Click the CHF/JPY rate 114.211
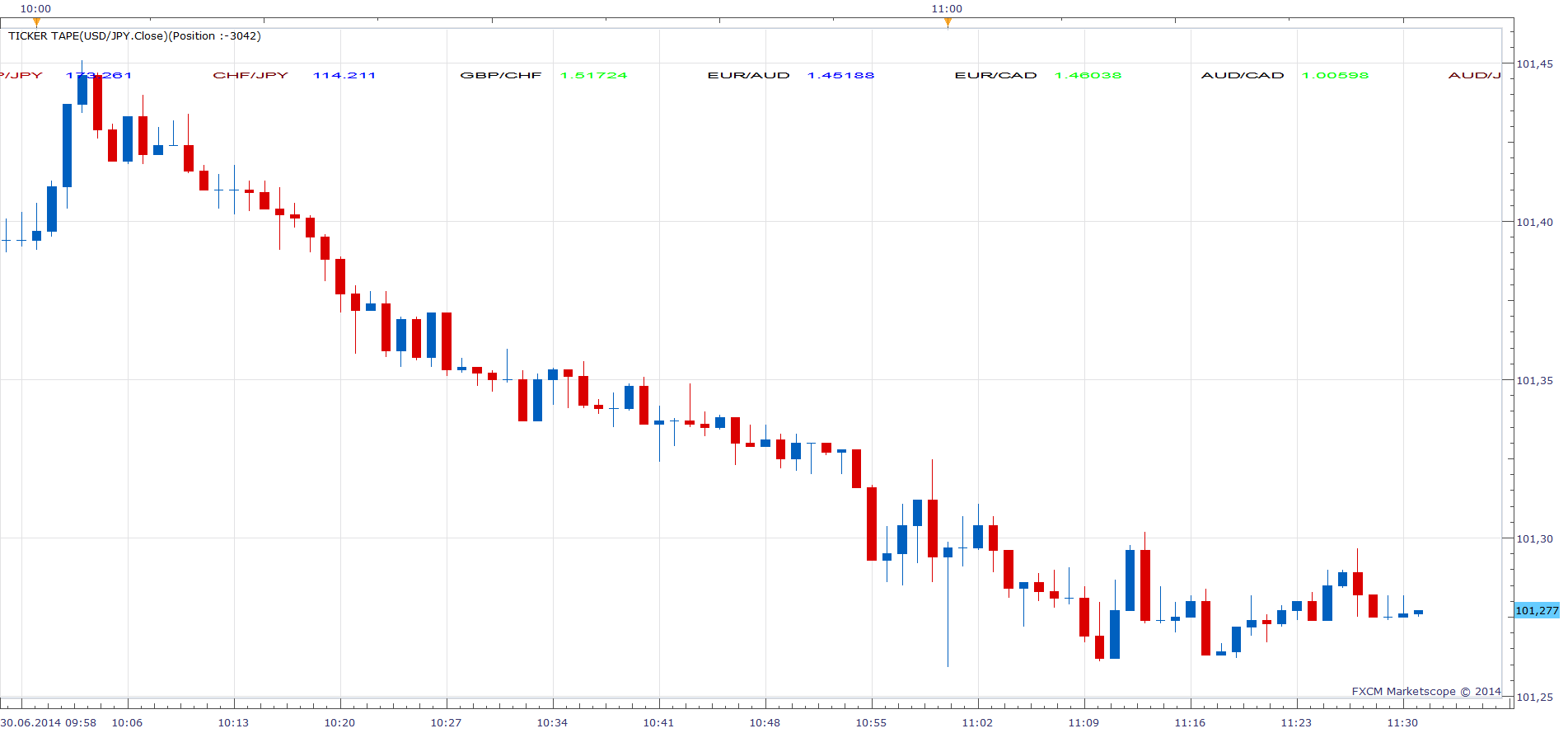1568x733 pixels. 344,75
